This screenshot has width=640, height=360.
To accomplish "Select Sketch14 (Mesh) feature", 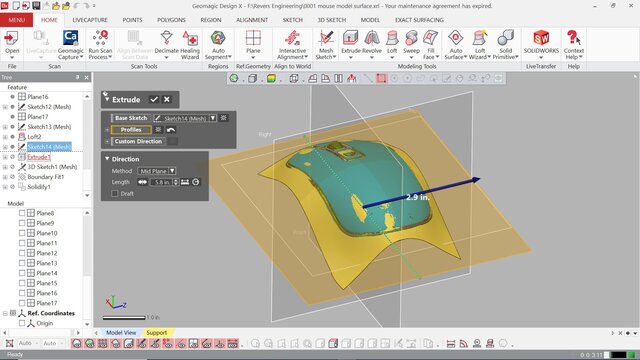I will (x=49, y=147).
